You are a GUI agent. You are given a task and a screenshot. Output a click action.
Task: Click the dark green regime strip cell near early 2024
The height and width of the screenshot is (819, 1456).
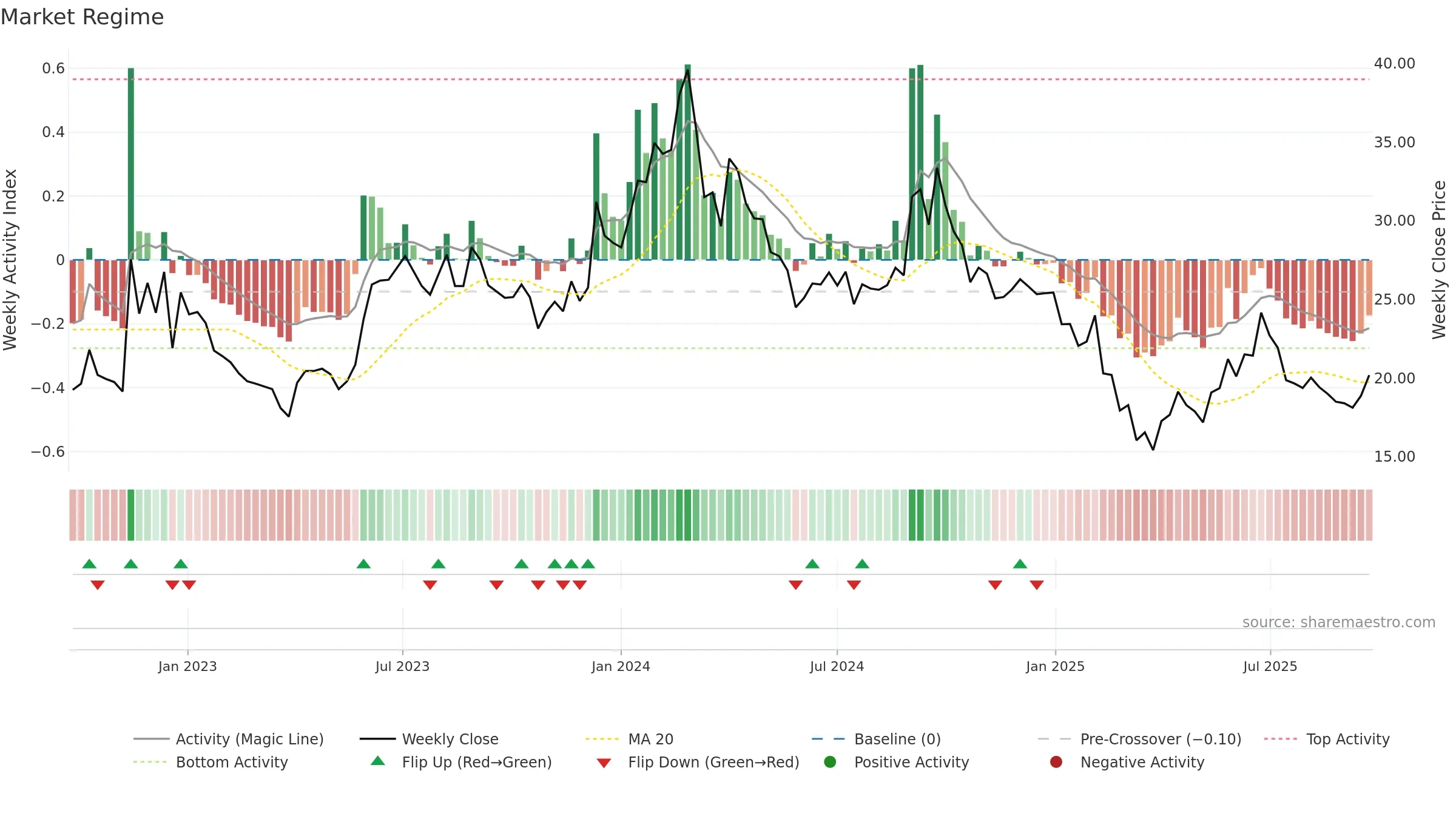coord(687,515)
